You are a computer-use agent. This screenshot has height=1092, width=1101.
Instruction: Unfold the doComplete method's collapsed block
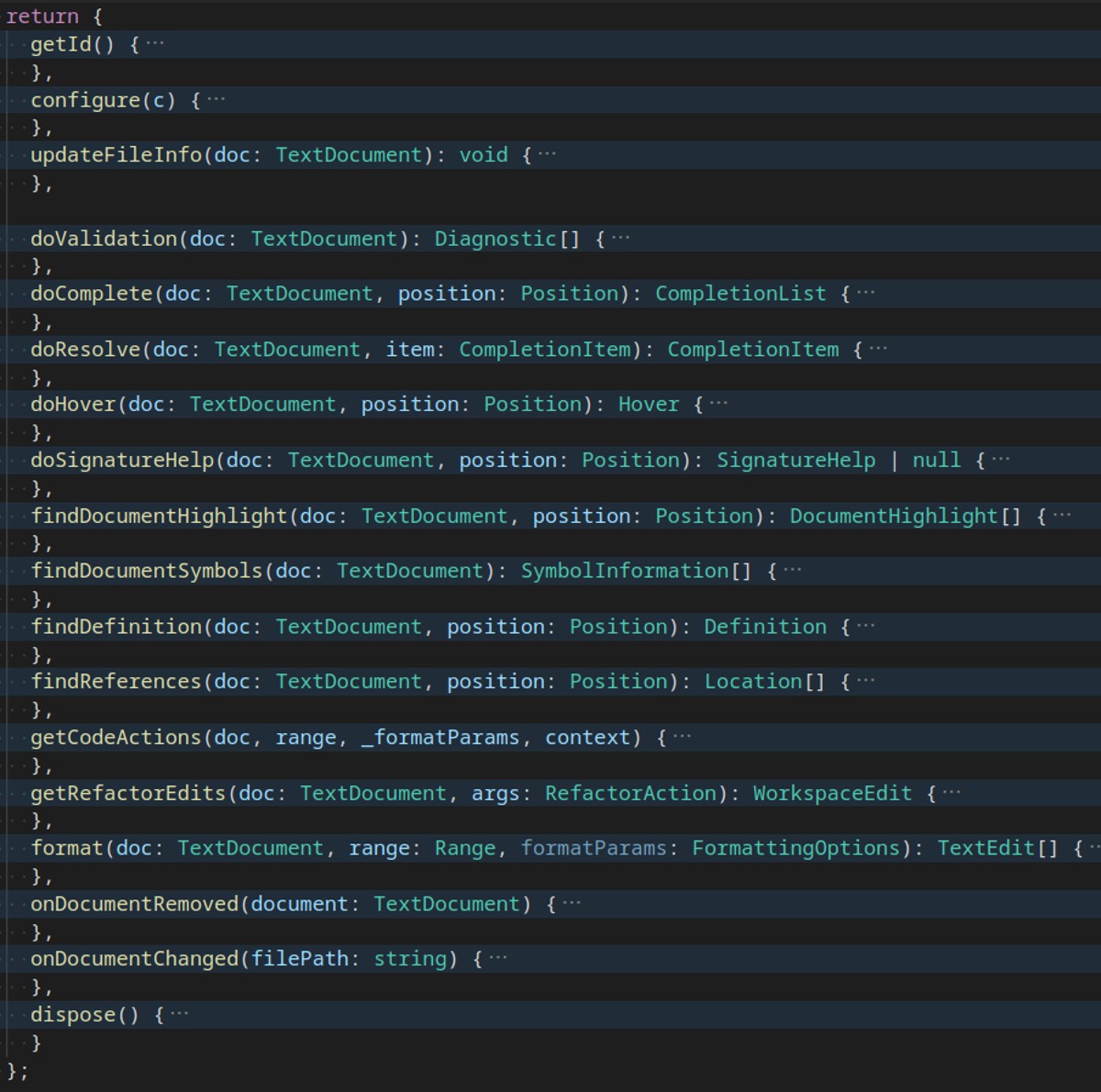(x=865, y=294)
